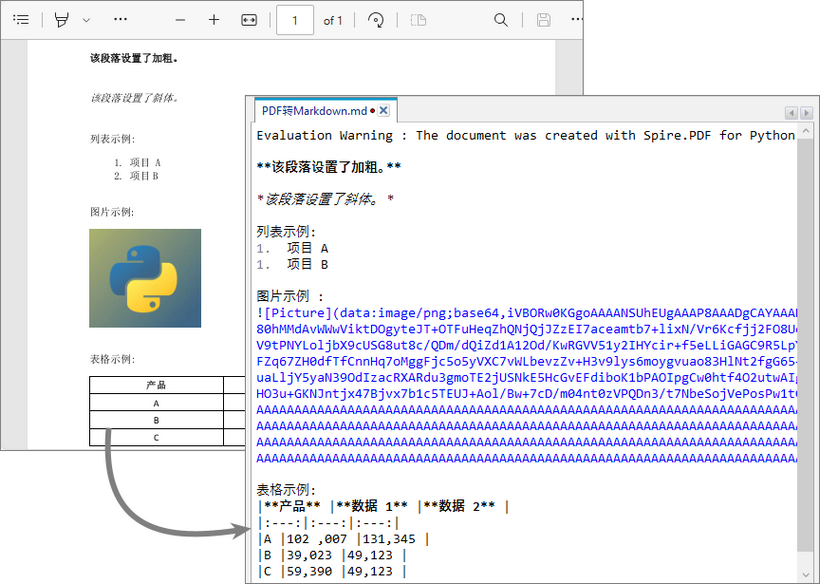The image size is (820, 584).
Task: Open the table of contents icon in PDF viewer
Action: coord(21,20)
